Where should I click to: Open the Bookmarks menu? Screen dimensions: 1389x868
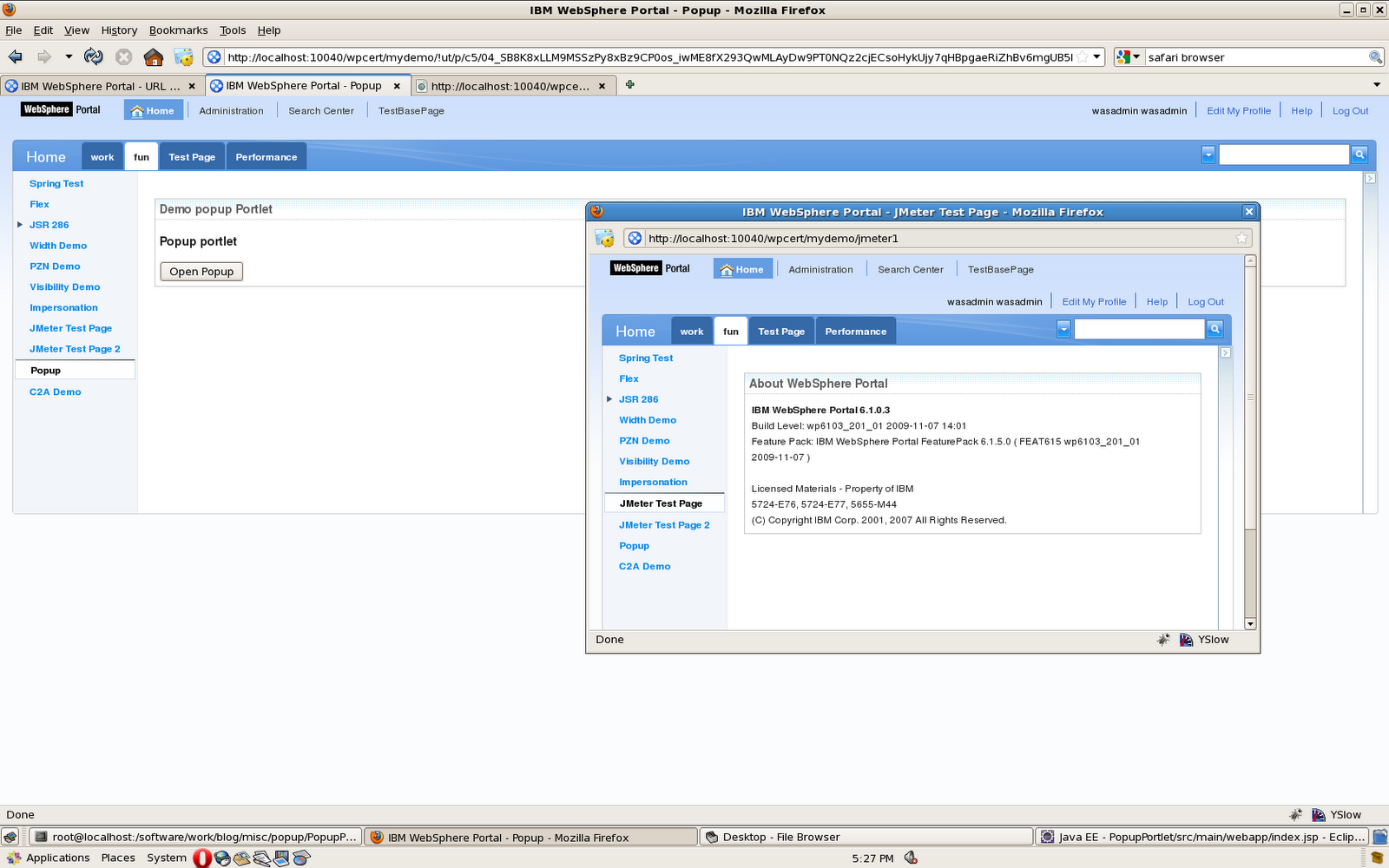point(178,30)
